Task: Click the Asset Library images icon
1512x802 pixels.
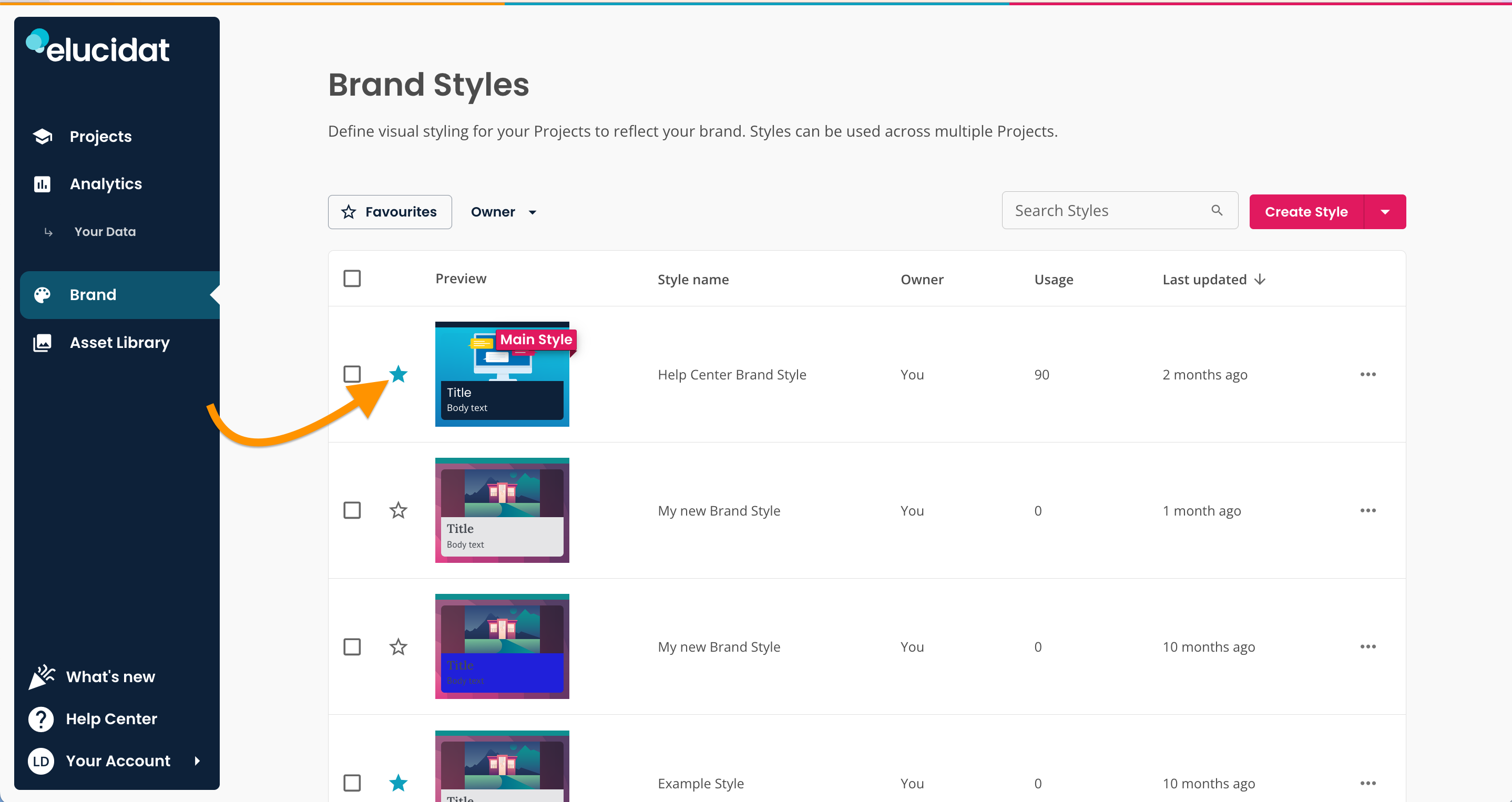Action: pos(42,343)
